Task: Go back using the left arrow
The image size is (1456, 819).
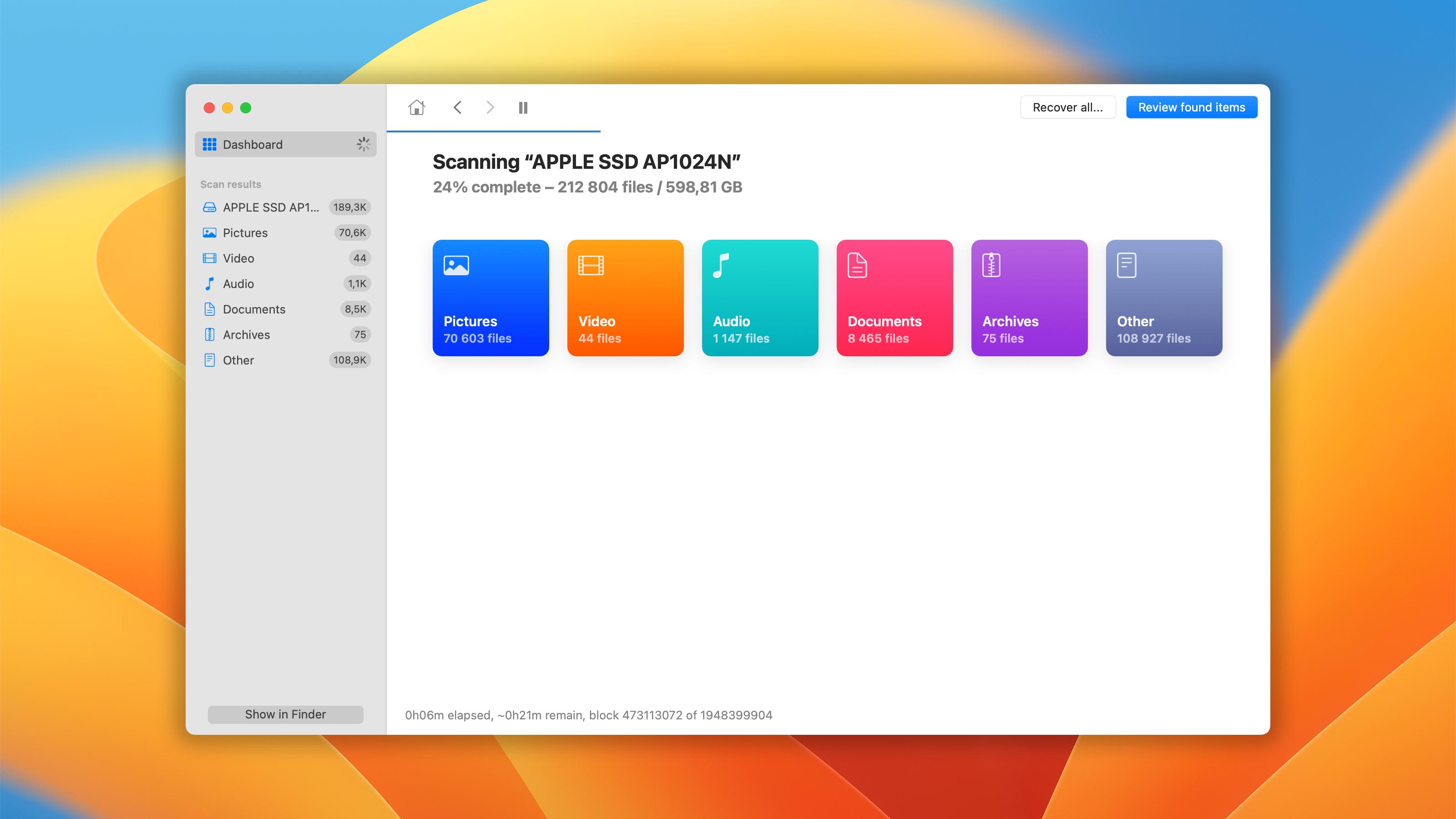Action: pyautogui.click(x=458, y=107)
